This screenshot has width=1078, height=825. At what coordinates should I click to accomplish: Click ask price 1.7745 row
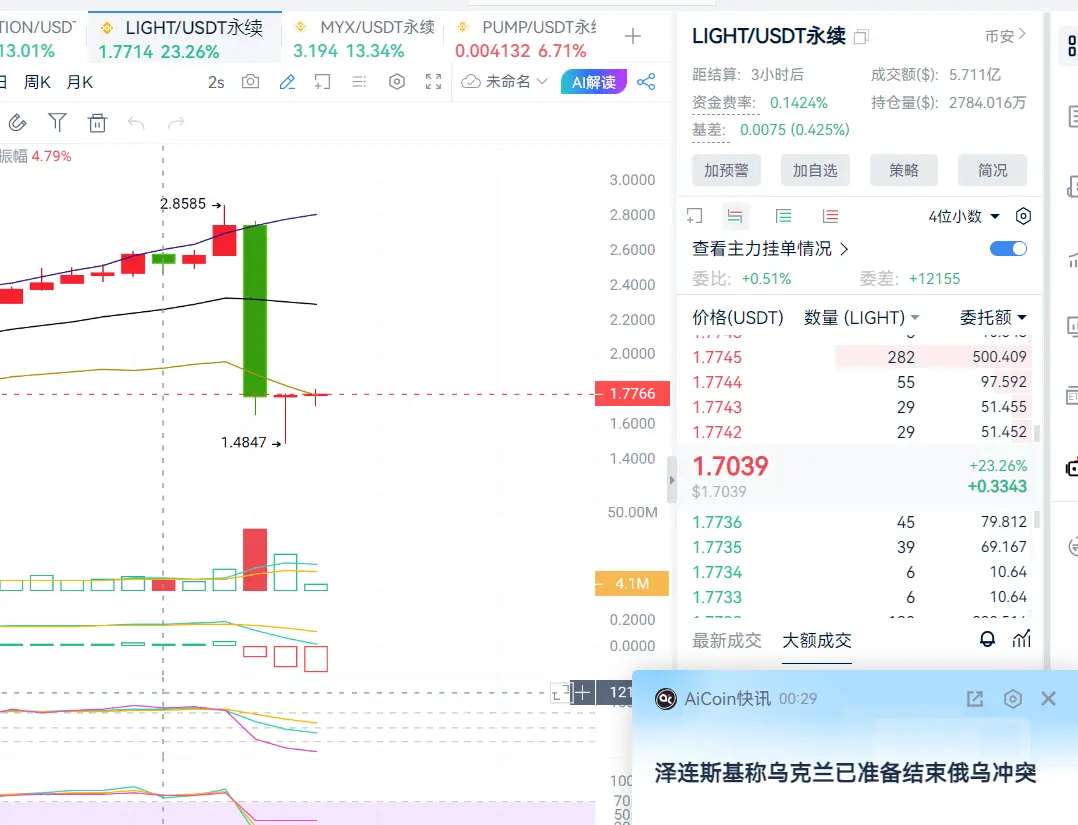pos(859,358)
